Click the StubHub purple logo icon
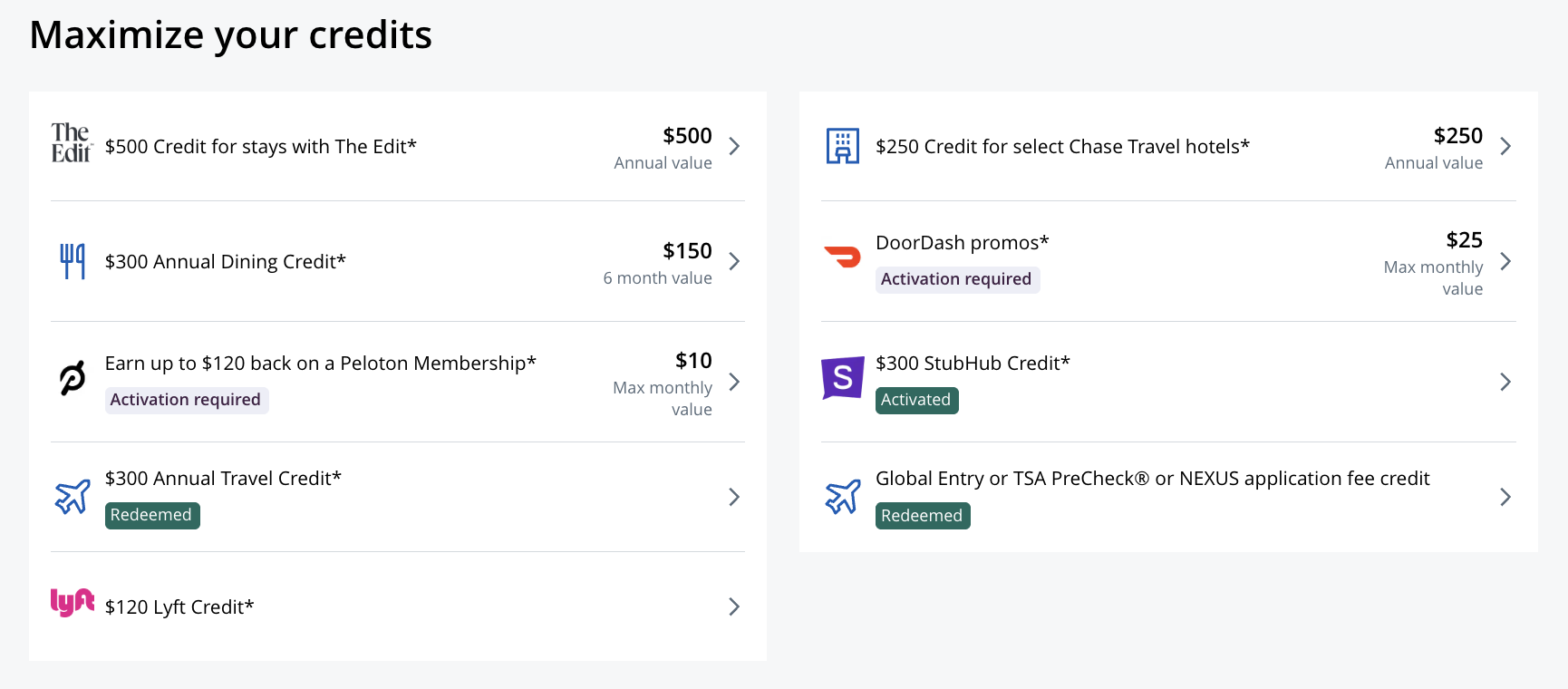 pos(843,378)
